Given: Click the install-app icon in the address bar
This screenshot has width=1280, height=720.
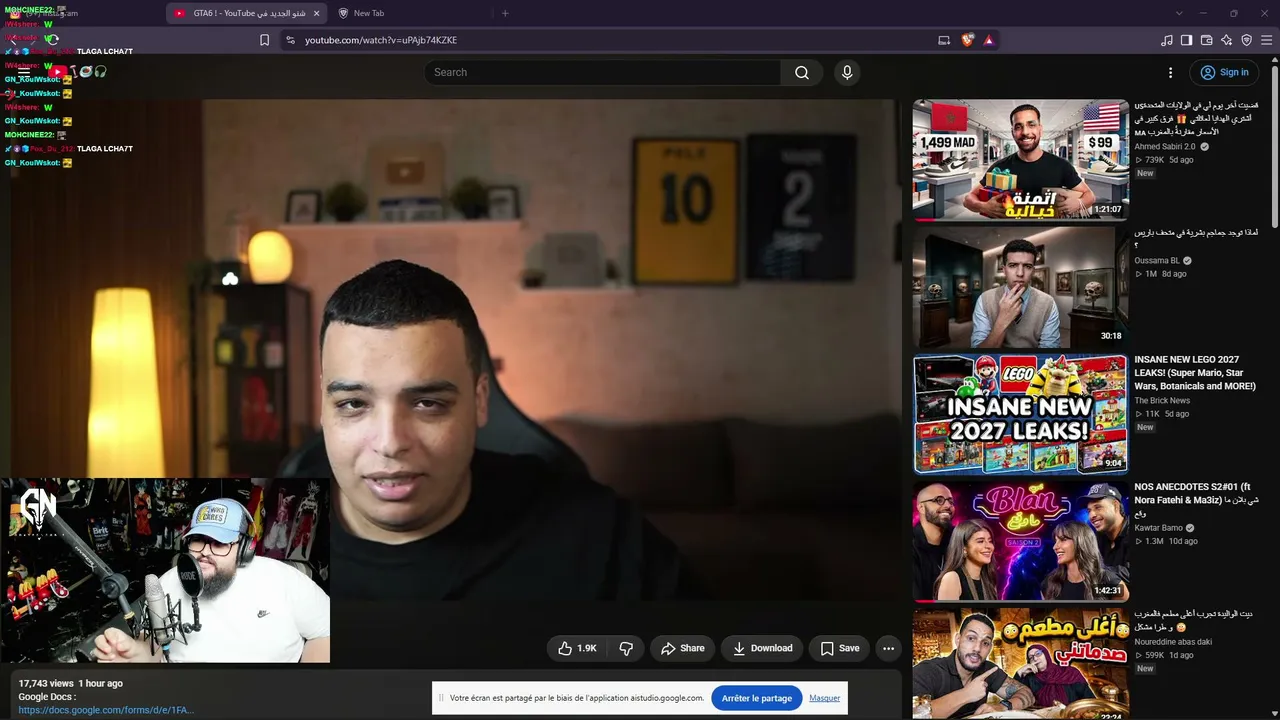Looking at the screenshot, I should pyautogui.click(x=944, y=40).
